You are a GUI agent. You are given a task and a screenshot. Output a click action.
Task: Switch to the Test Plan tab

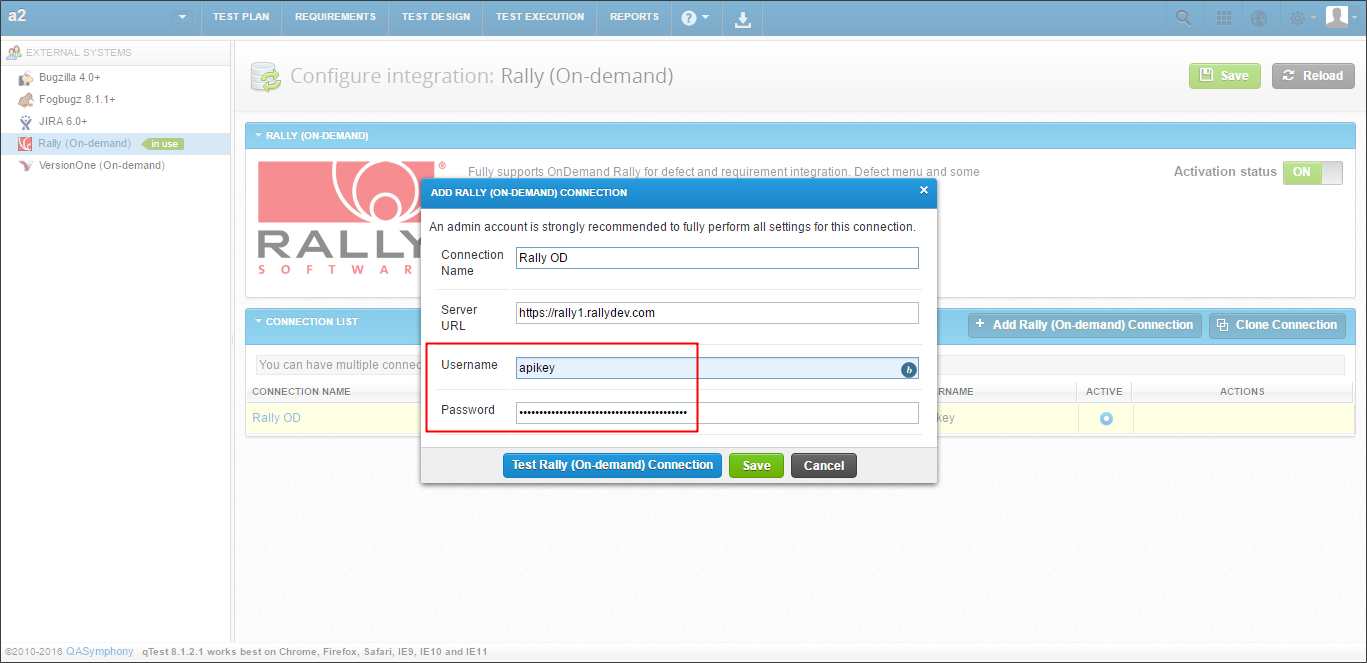coord(241,17)
